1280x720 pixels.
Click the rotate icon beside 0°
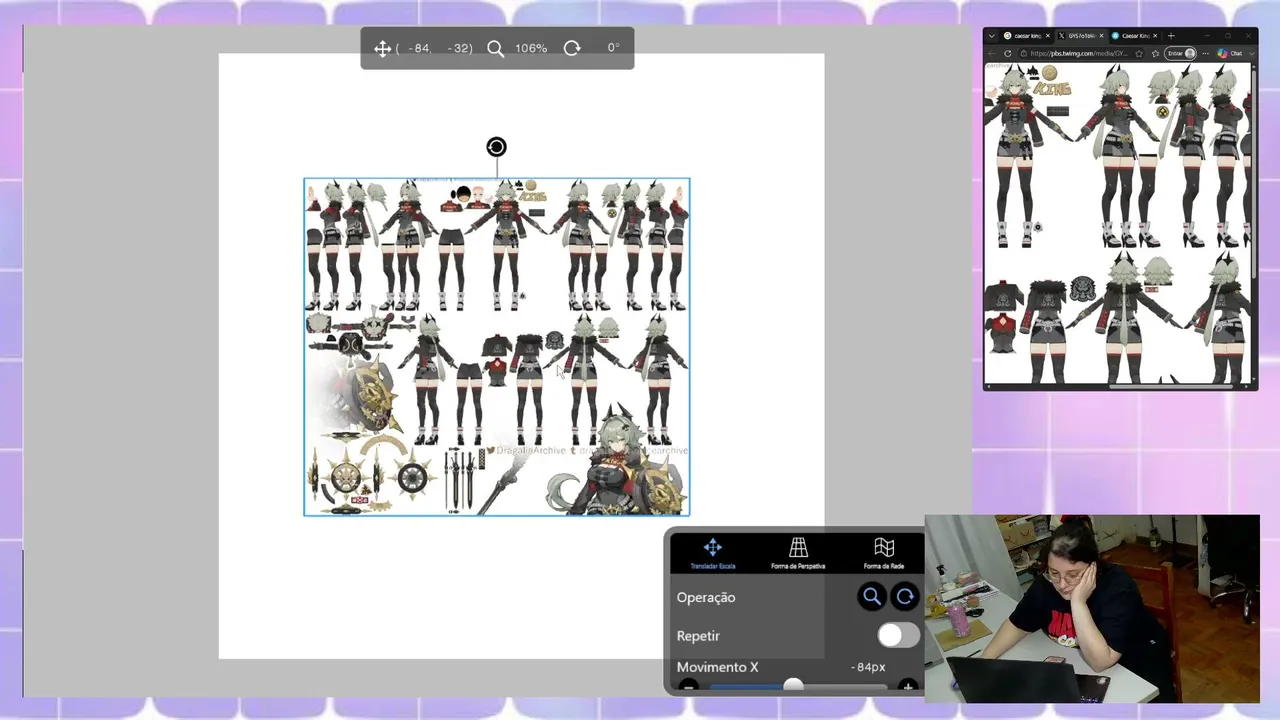(x=572, y=48)
